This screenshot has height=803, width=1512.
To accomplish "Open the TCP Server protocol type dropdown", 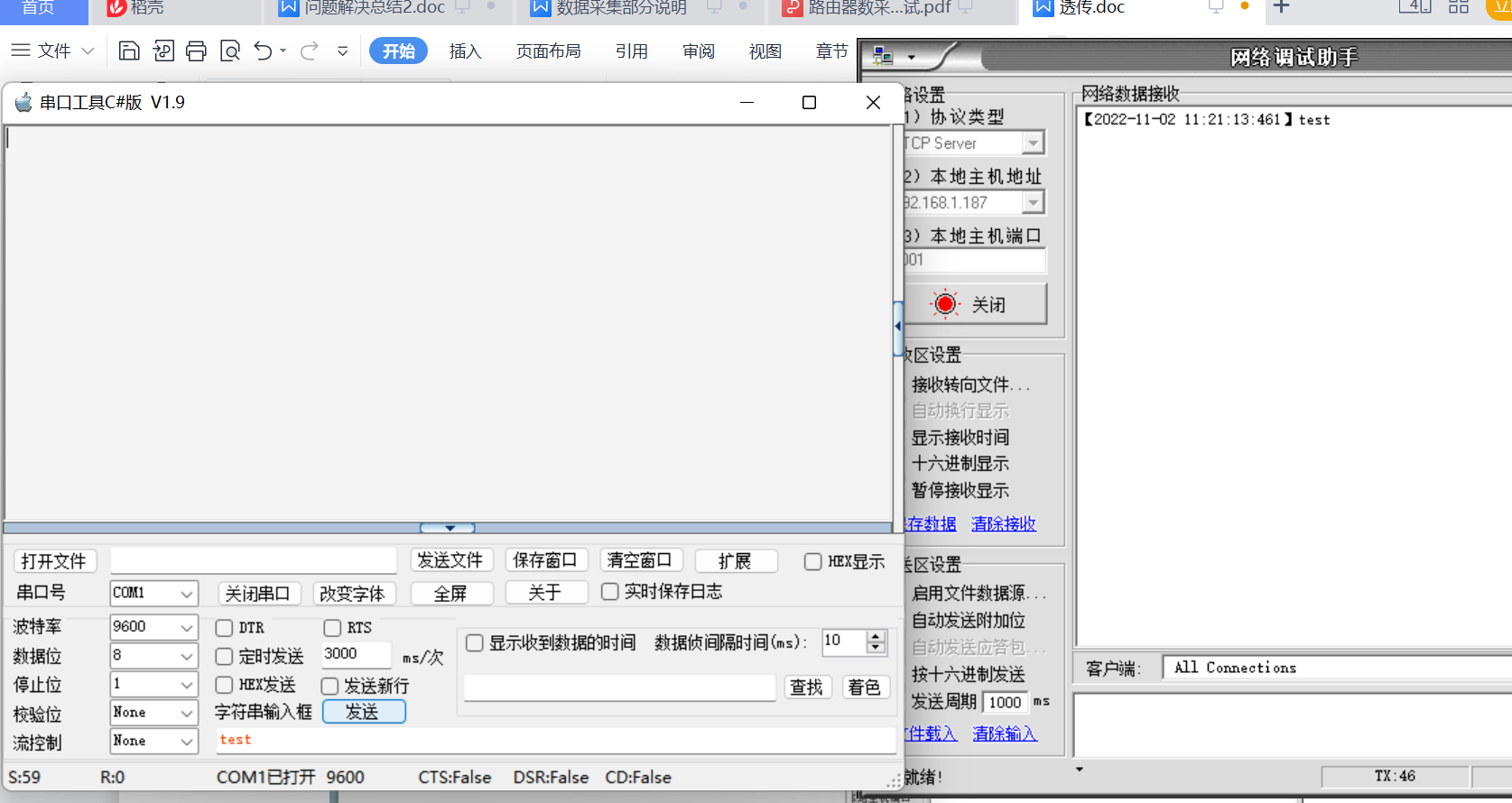I will [1033, 143].
